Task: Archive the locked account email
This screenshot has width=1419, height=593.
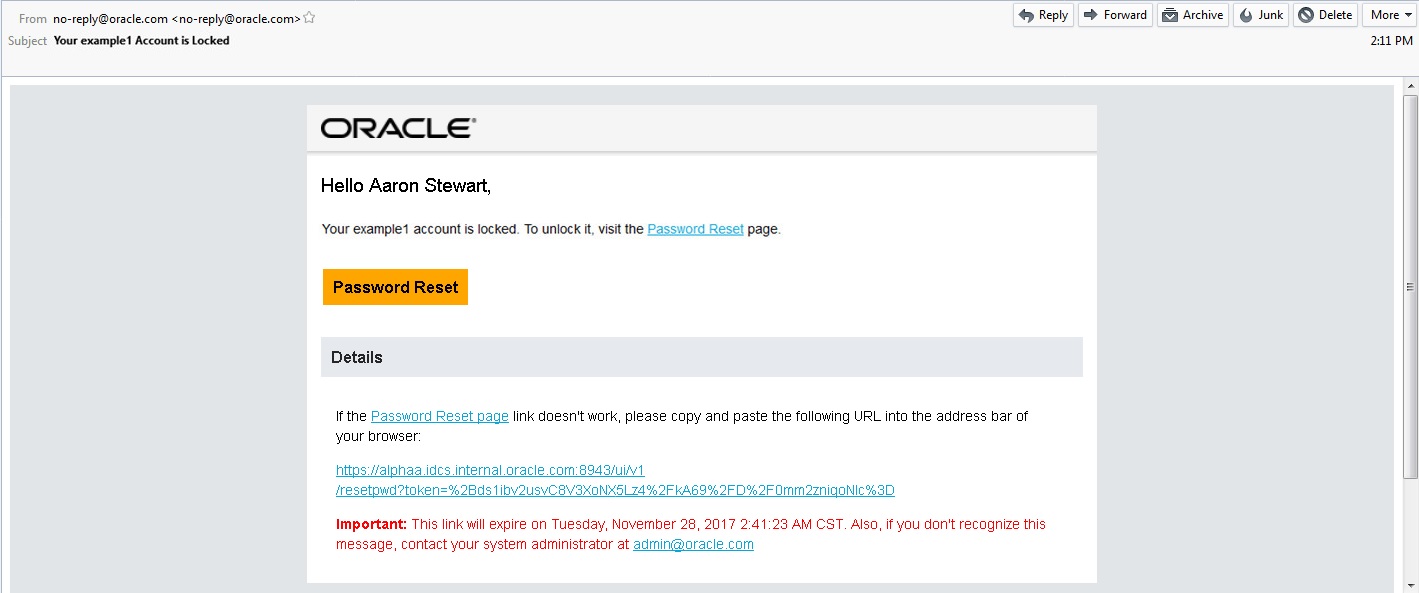Action: tap(1193, 15)
